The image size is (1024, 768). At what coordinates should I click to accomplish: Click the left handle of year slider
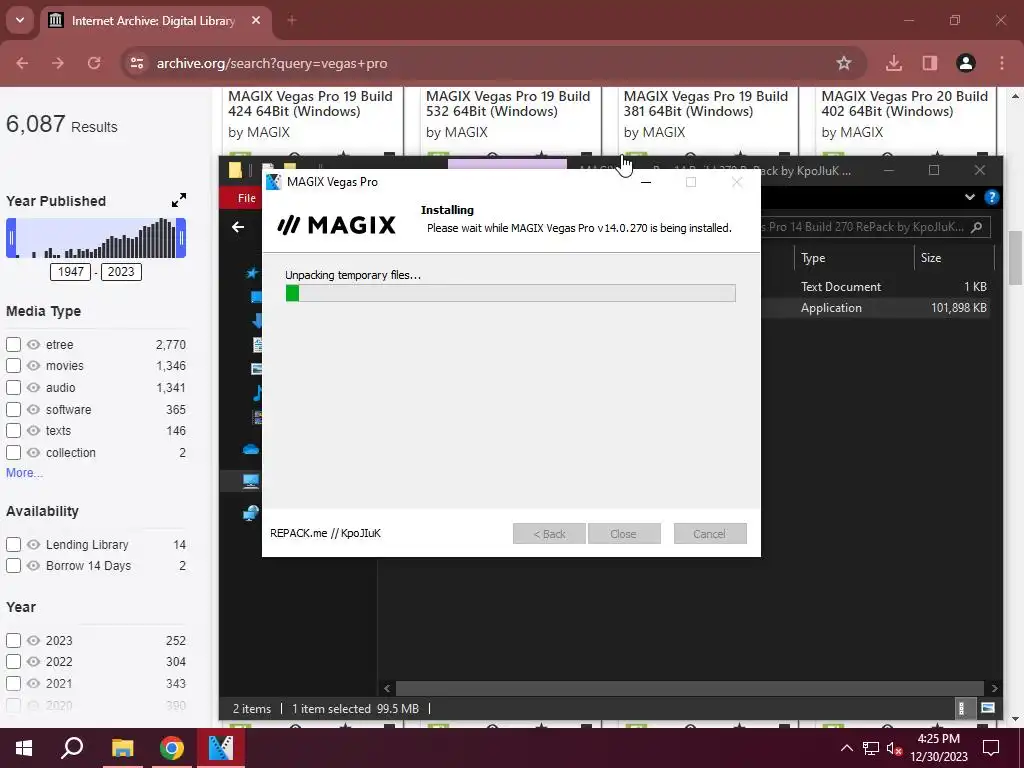[x=10, y=238]
